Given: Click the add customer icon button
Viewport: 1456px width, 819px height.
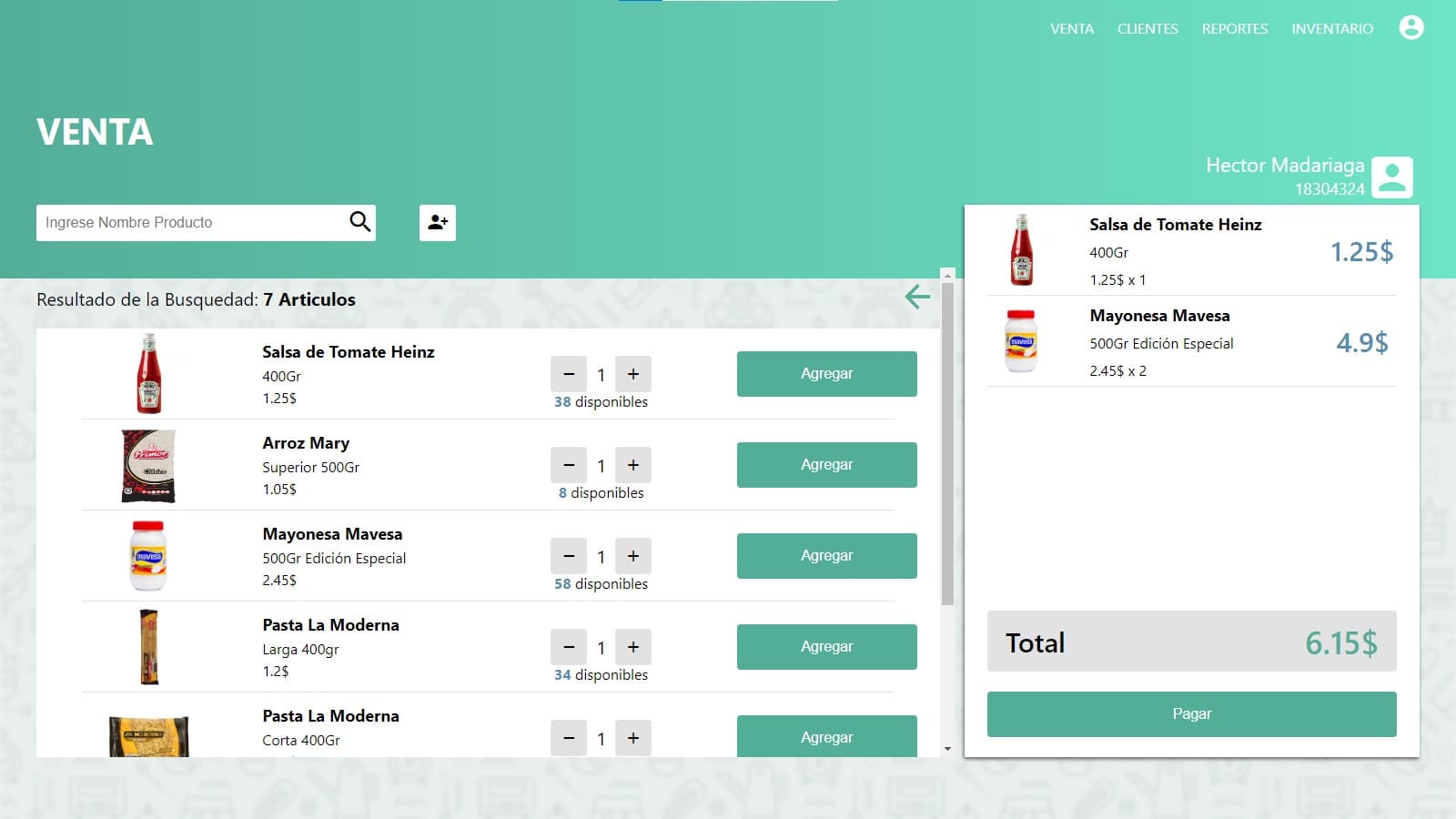Looking at the screenshot, I should click(438, 222).
